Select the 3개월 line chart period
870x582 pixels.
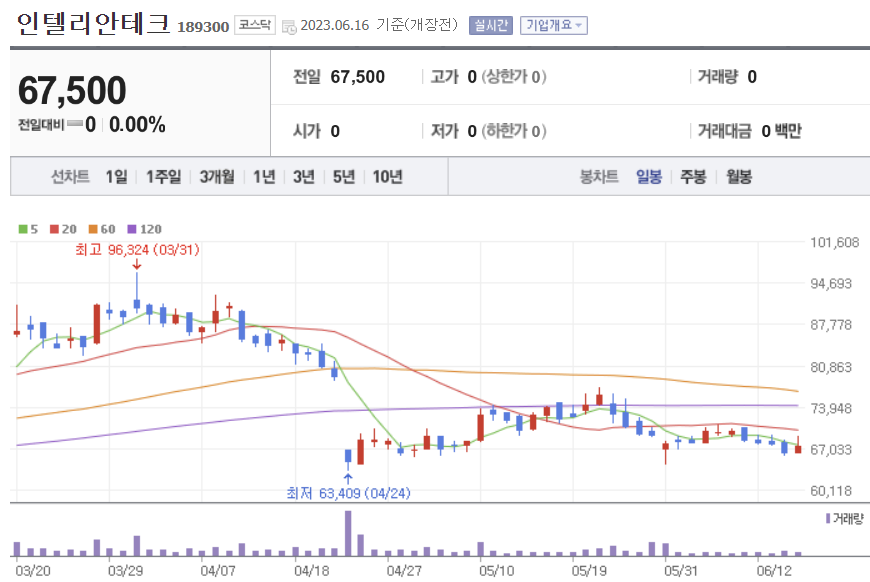[x=217, y=177]
